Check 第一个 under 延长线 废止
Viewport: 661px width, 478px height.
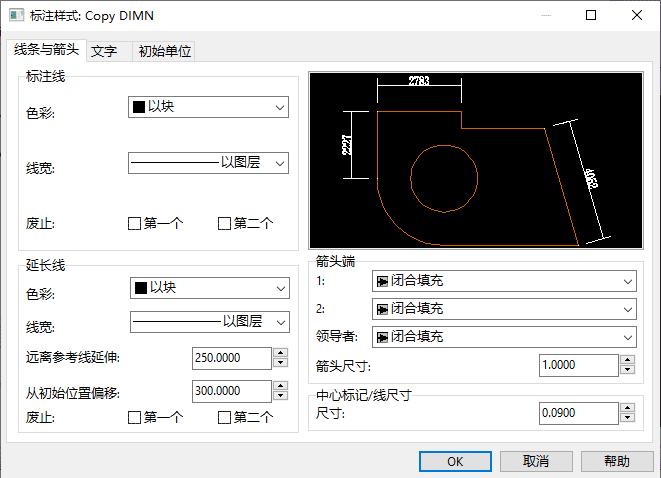tap(135, 418)
